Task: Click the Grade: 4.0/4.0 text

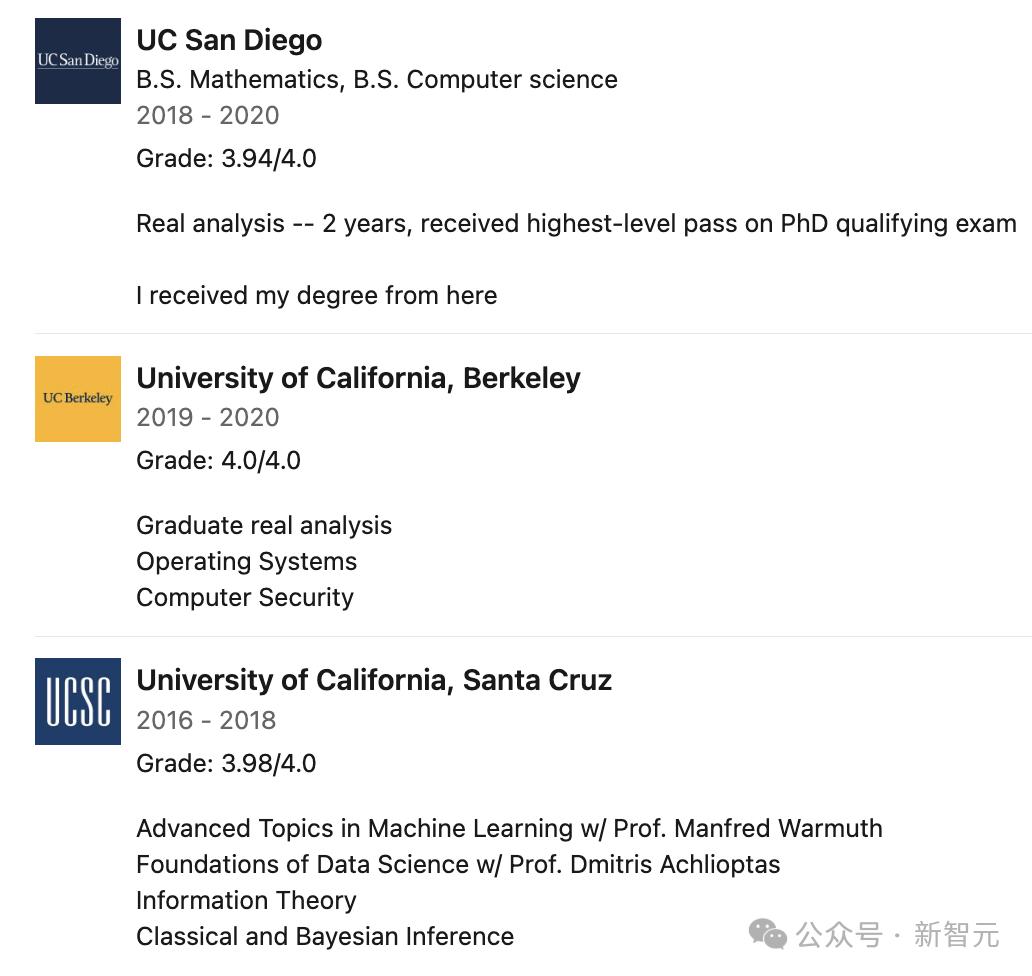Action: click(218, 460)
